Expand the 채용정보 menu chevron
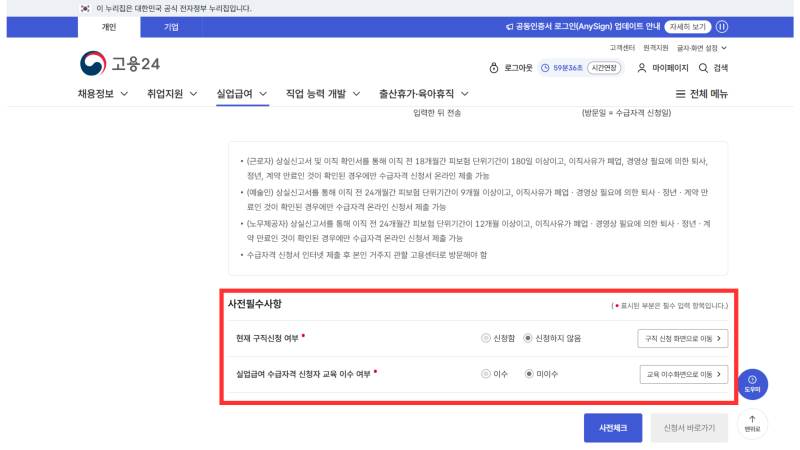This screenshot has height=450, width=800. point(124,94)
